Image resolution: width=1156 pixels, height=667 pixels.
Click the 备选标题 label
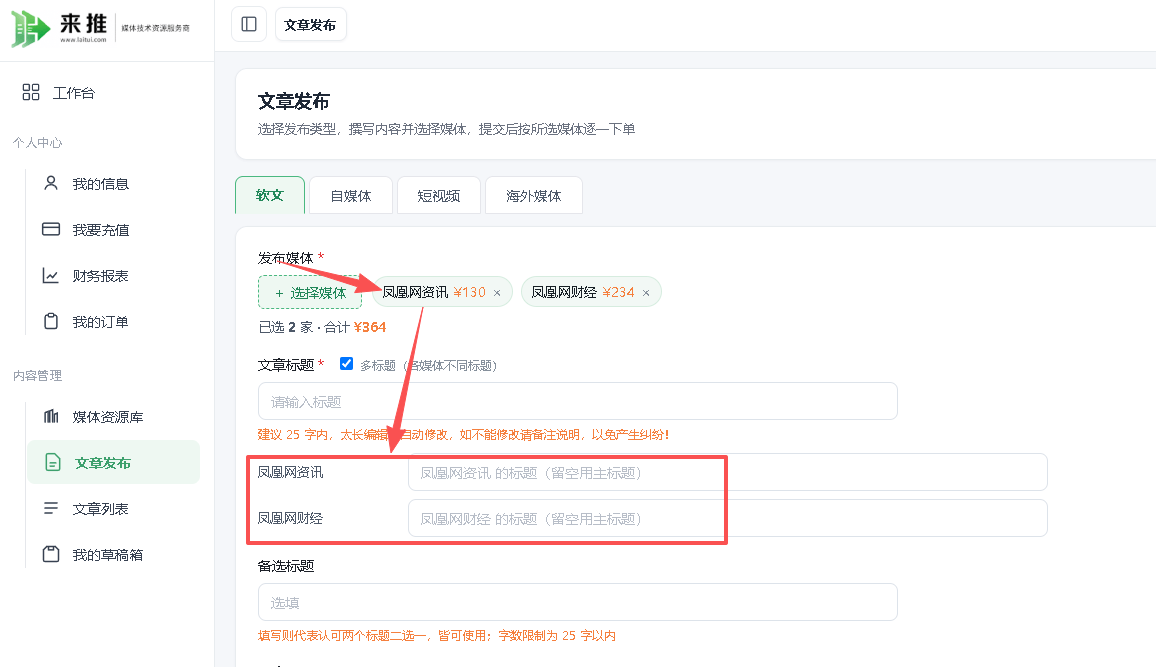[286, 566]
